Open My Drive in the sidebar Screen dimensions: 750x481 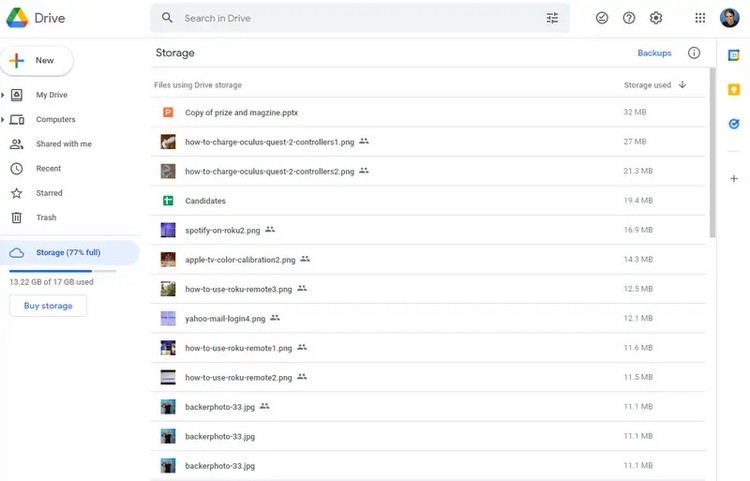52,95
